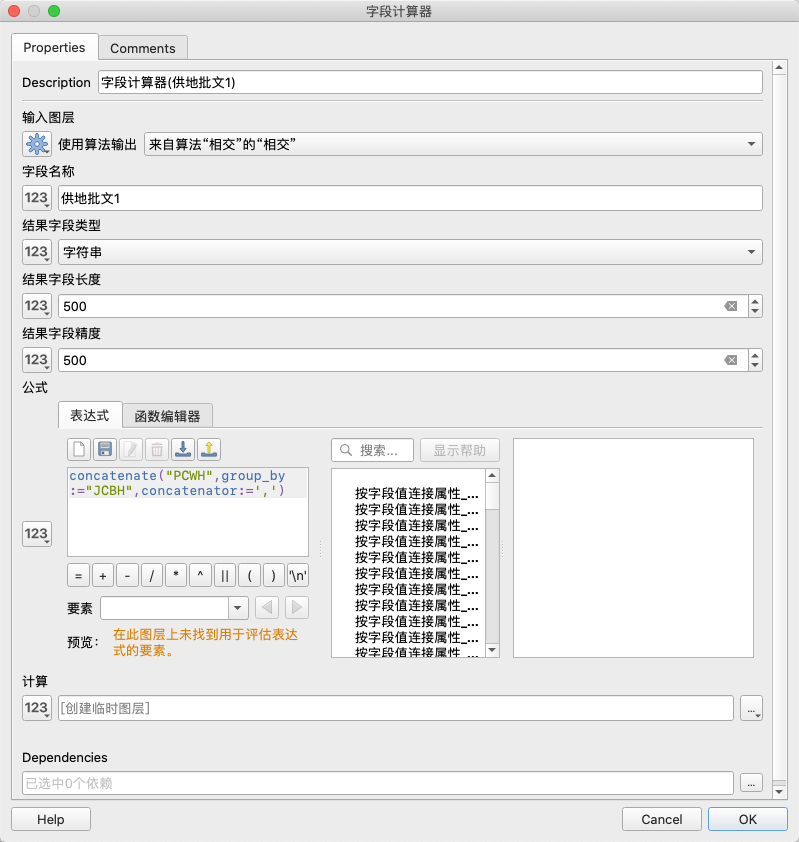The image size is (799, 842).
Task: Go to next feature in preview
Action: tap(297, 608)
